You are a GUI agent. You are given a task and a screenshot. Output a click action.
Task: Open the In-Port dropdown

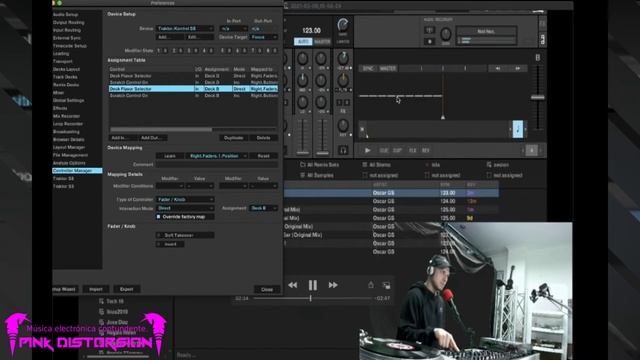pyautogui.click(x=233, y=29)
